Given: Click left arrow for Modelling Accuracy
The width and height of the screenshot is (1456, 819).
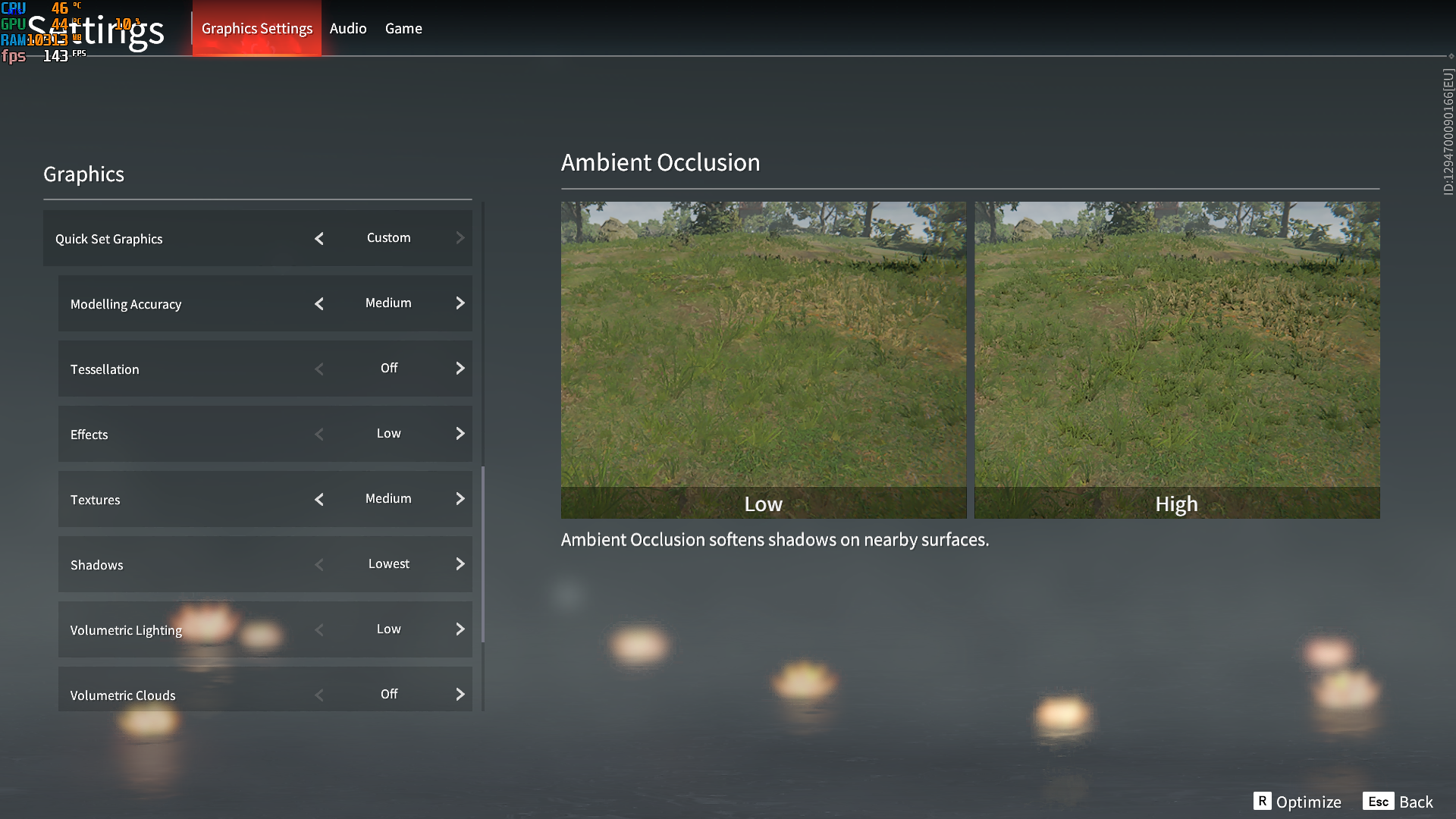Looking at the screenshot, I should point(319,304).
